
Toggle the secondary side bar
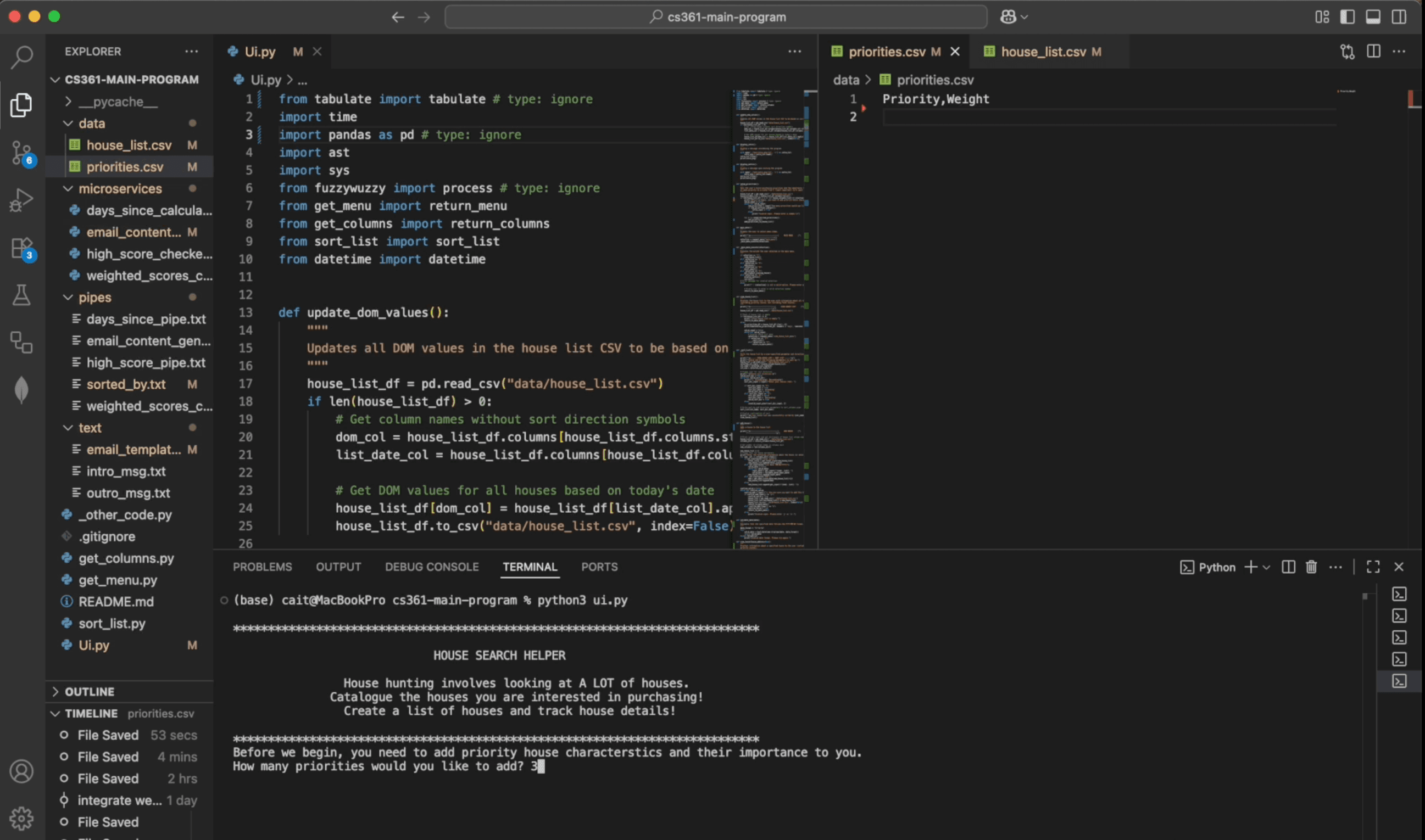pyautogui.click(x=1399, y=16)
